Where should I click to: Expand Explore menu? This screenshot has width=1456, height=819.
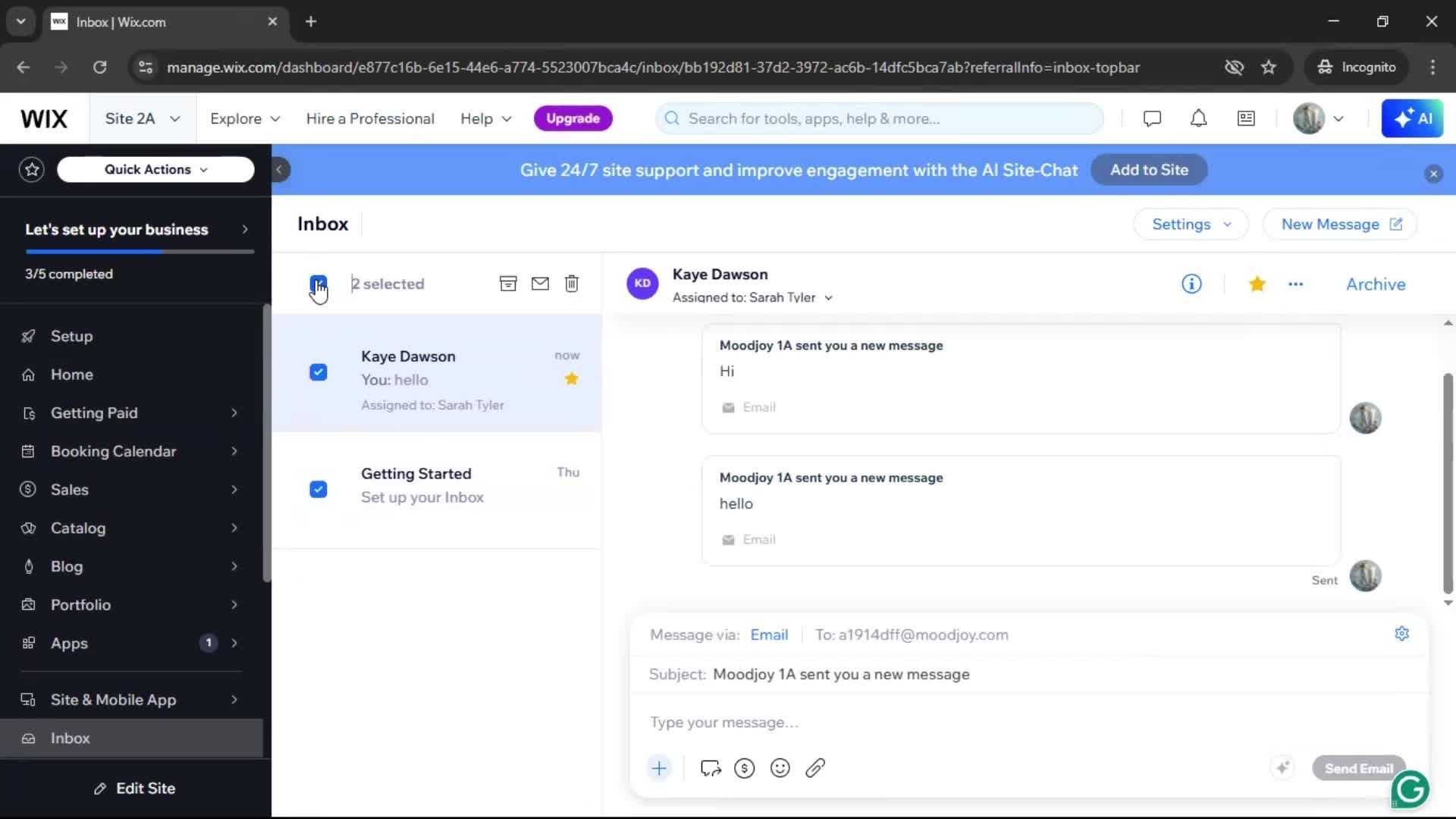[245, 118]
